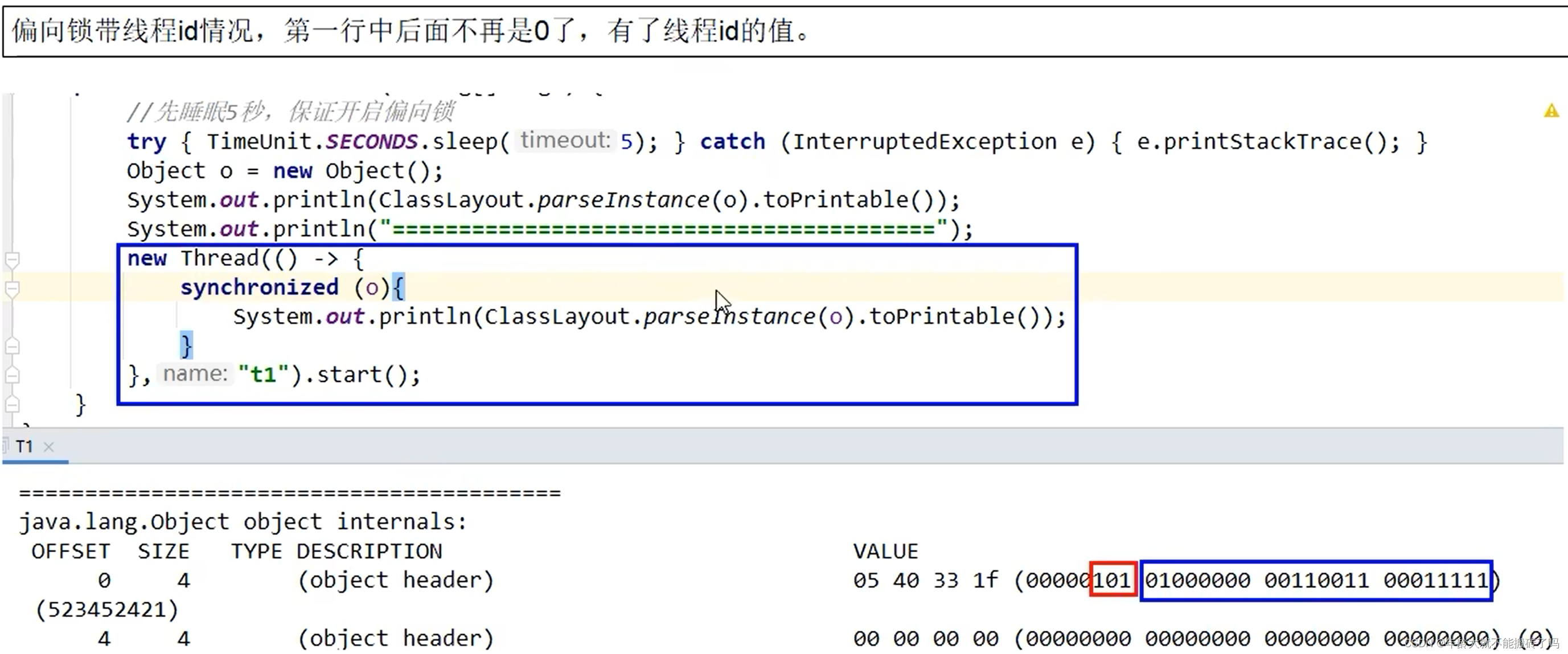Screen dimensions: 1568x654
Task: Click the 'OFFSET' column header in output
Action: click(x=71, y=551)
